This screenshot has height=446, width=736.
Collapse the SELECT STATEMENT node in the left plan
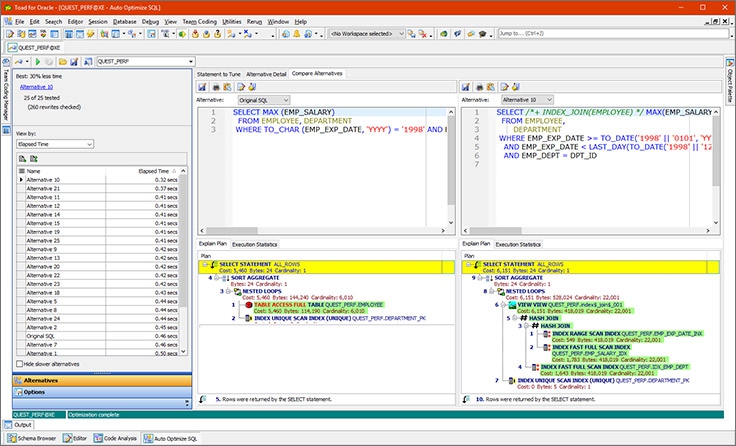206,263
